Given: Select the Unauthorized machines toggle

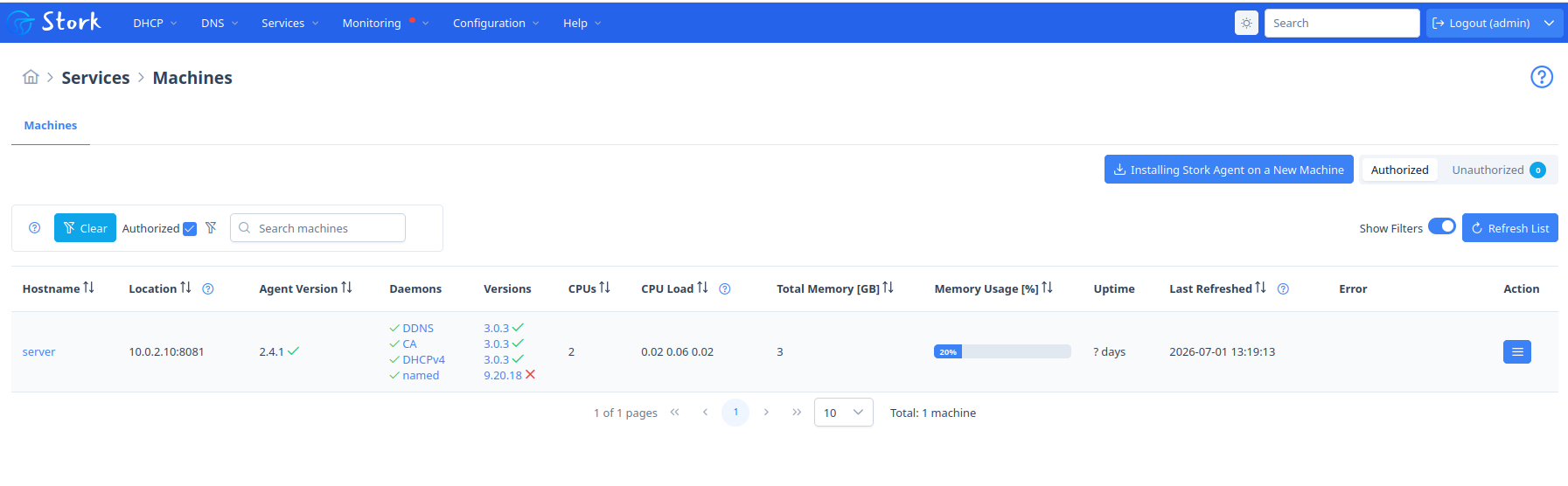Looking at the screenshot, I should pyautogui.click(x=1497, y=170).
